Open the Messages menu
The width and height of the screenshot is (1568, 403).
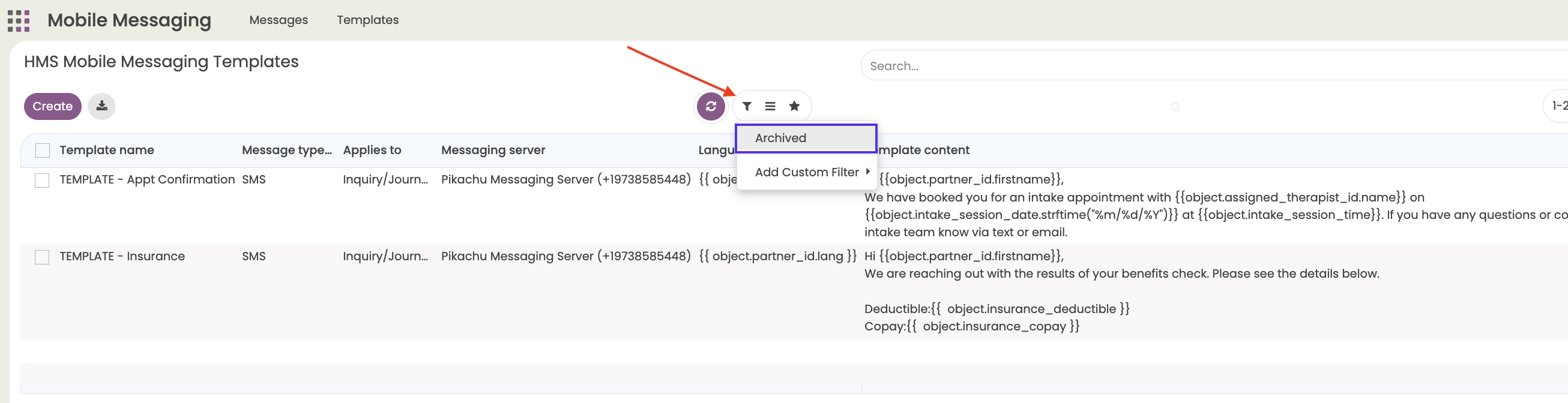278,20
